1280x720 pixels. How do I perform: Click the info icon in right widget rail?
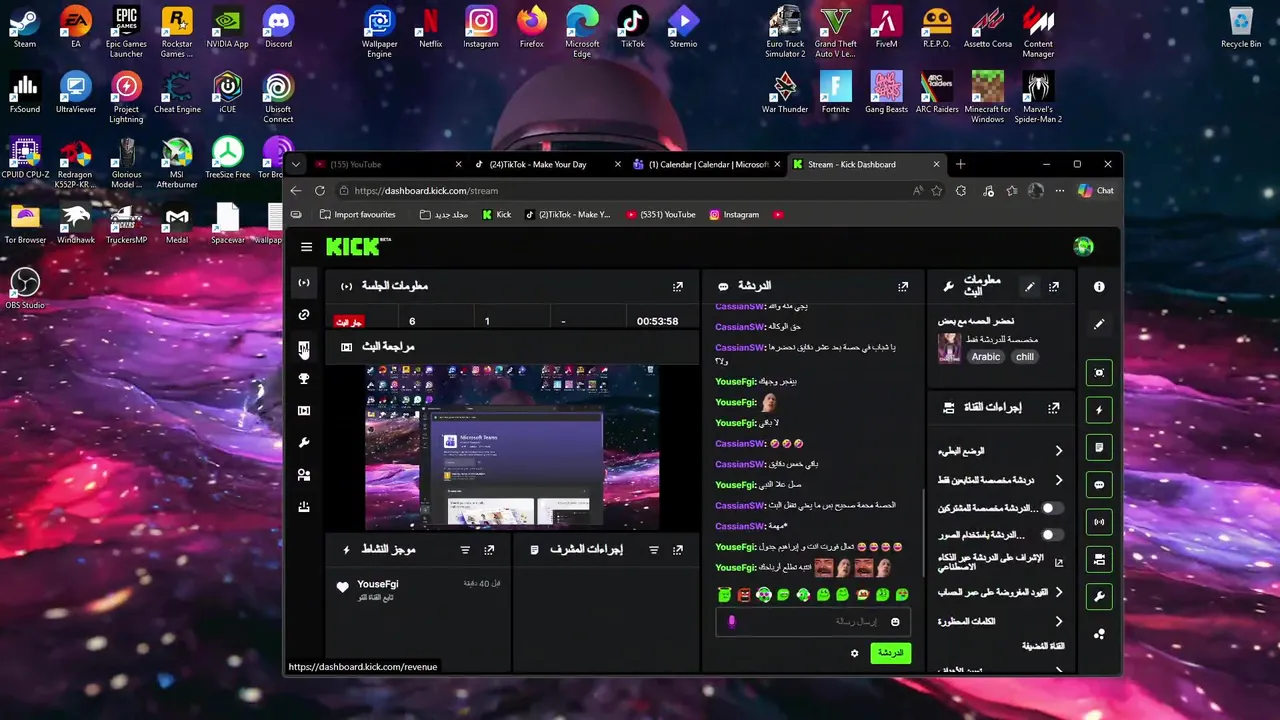pos(1099,287)
